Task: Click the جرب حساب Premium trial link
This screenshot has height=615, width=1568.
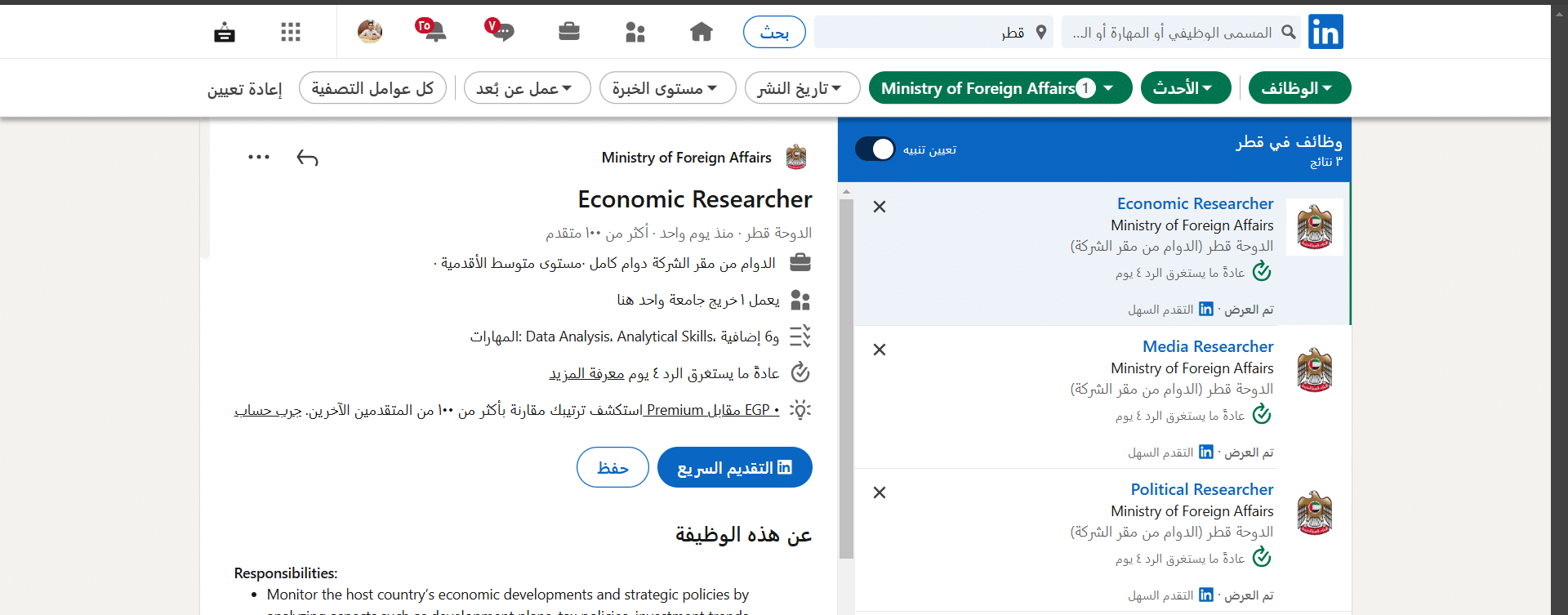Action: pyautogui.click(x=268, y=410)
